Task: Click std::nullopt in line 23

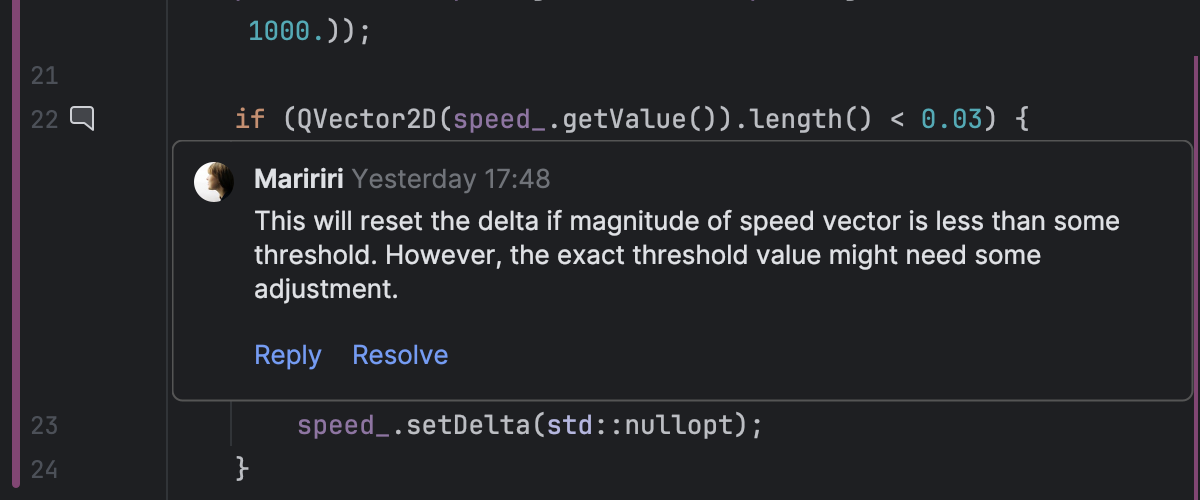Action: pyautogui.click(x=640, y=425)
